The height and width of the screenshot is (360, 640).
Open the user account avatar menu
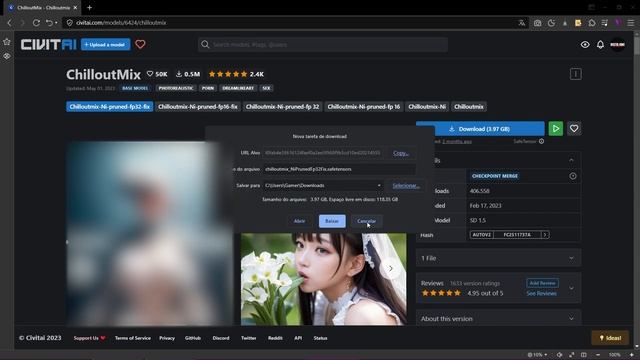[618, 44]
